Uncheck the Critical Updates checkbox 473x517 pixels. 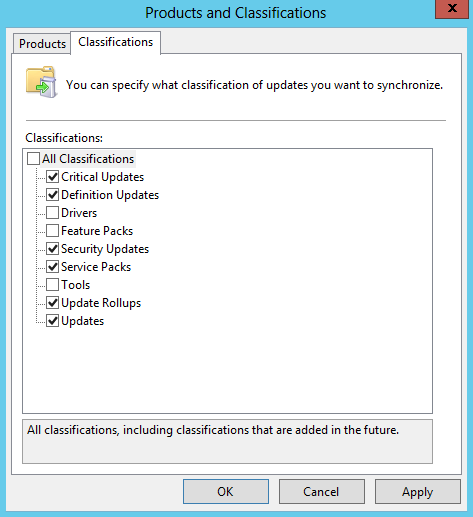click(53, 177)
